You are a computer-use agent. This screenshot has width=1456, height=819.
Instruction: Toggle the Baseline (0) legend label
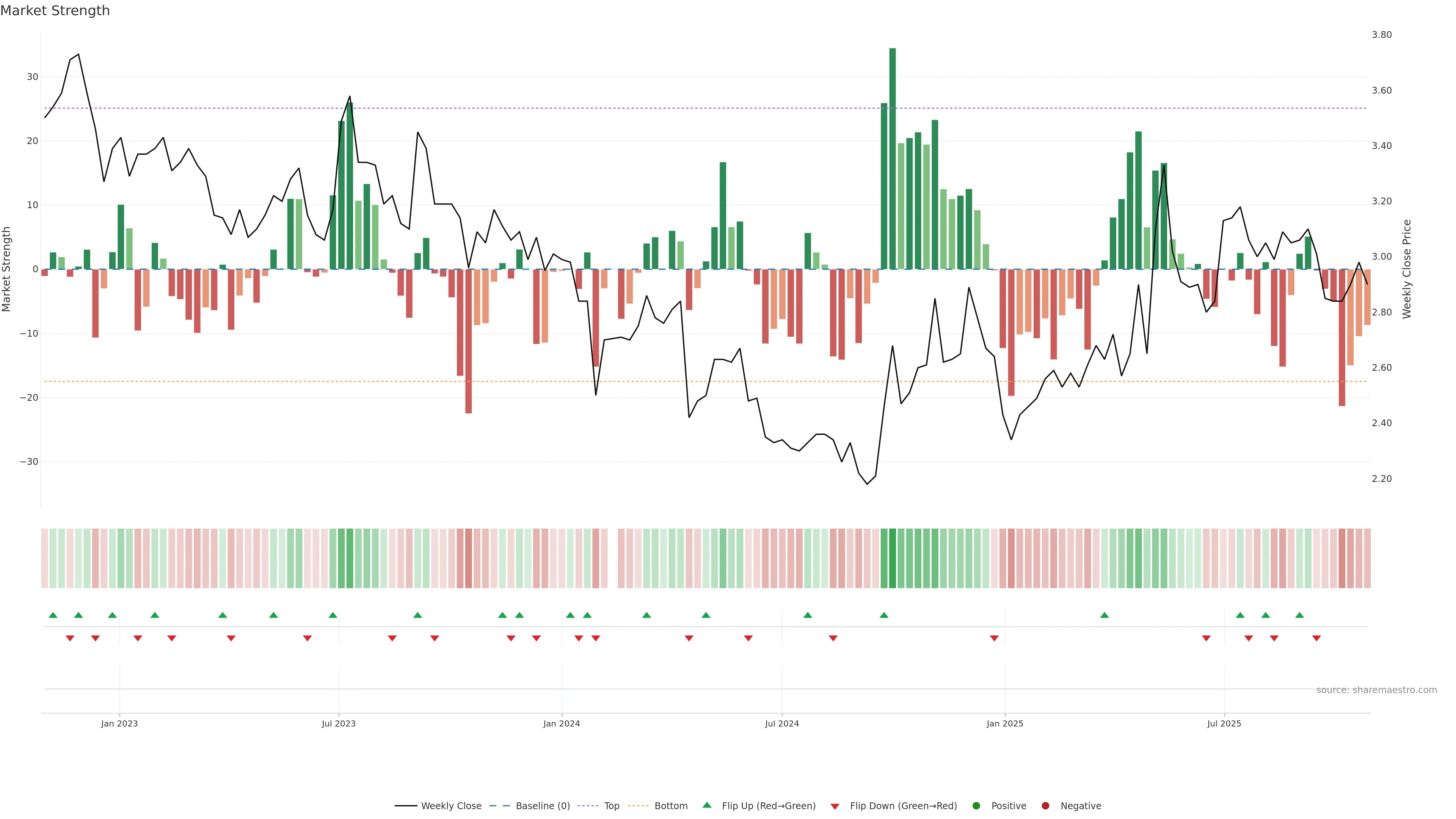point(543,805)
